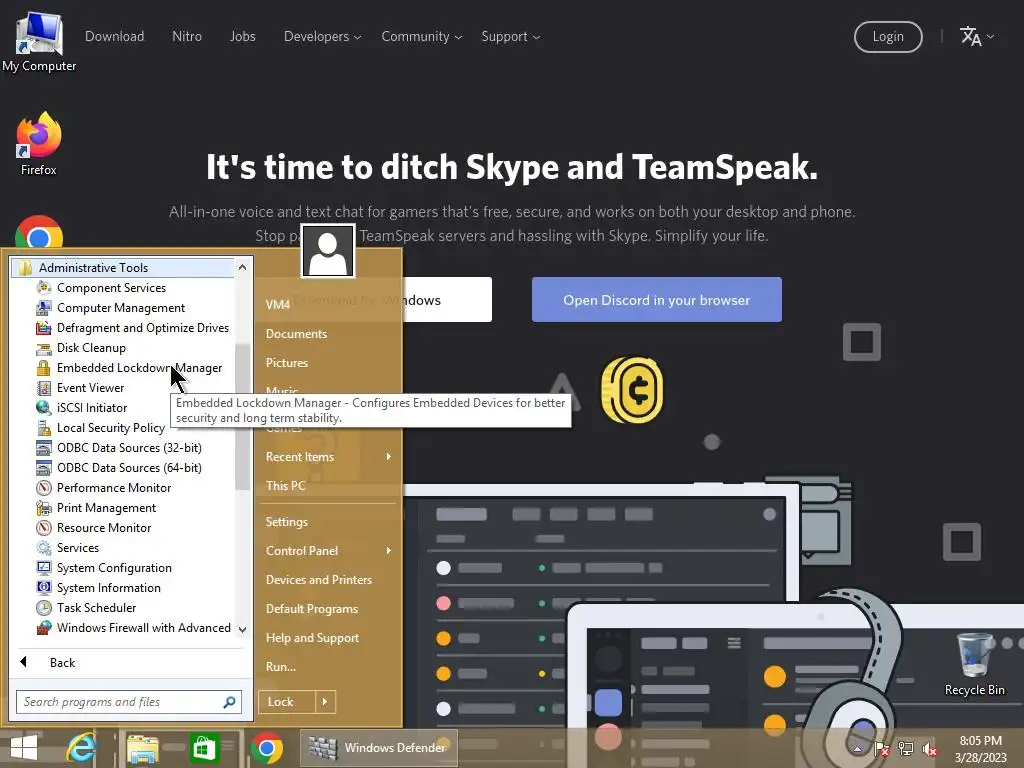Open Component Services icon in Administrative Tools

pyautogui.click(x=44, y=288)
